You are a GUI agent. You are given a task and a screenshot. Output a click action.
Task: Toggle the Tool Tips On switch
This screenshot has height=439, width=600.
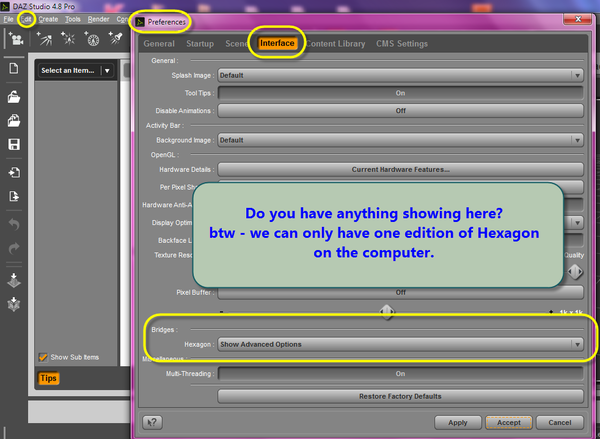(x=400, y=93)
